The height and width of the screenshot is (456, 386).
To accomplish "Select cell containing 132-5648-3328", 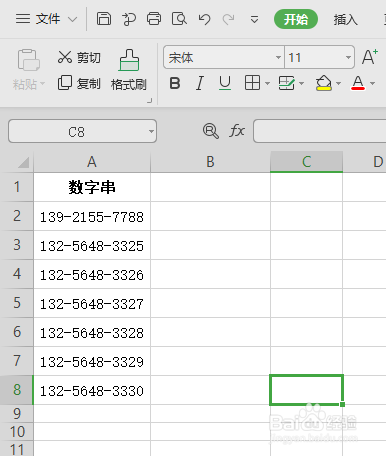I will [92, 332].
